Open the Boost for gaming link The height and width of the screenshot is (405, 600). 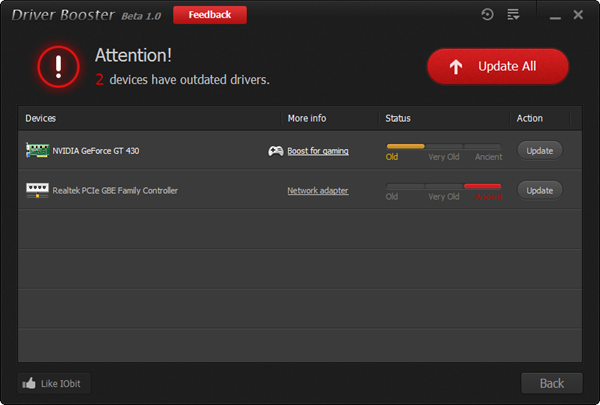tap(318, 151)
